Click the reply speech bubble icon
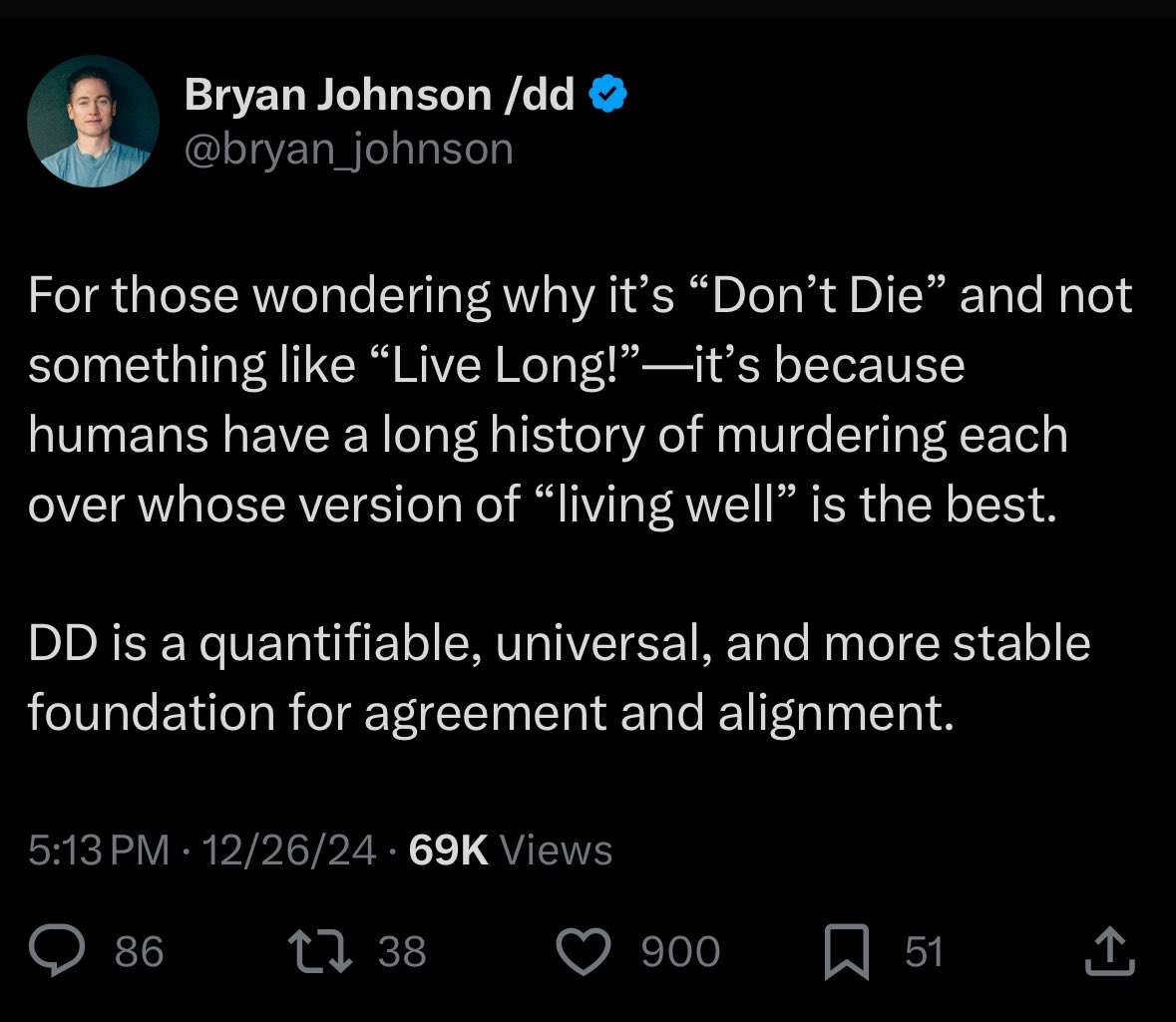Image resolution: width=1176 pixels, height=1022 pixels. (57, 950)
